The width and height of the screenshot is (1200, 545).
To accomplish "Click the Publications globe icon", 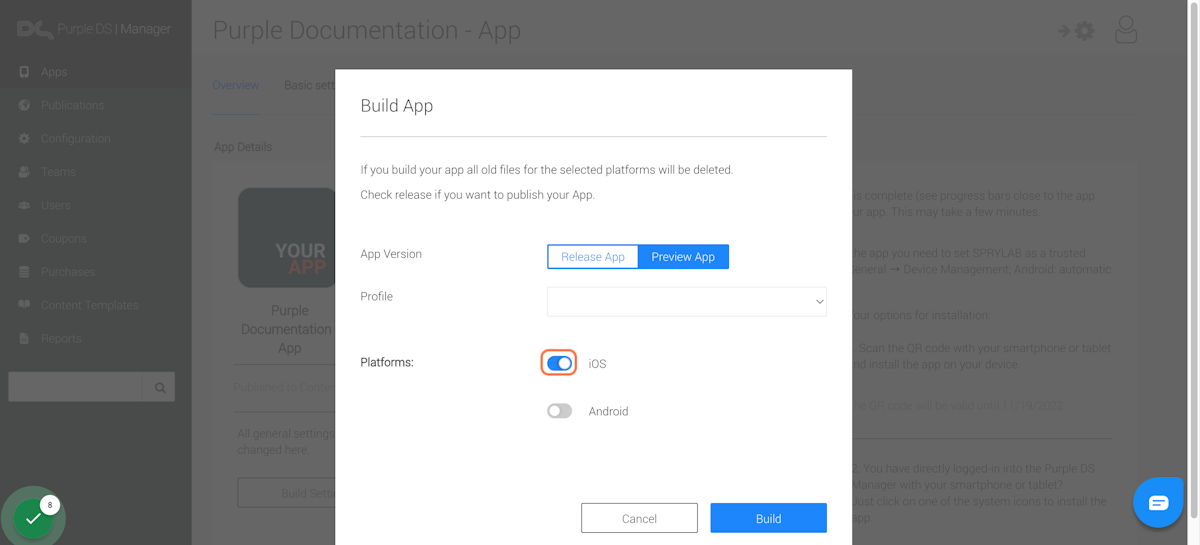I will (24, 105).
